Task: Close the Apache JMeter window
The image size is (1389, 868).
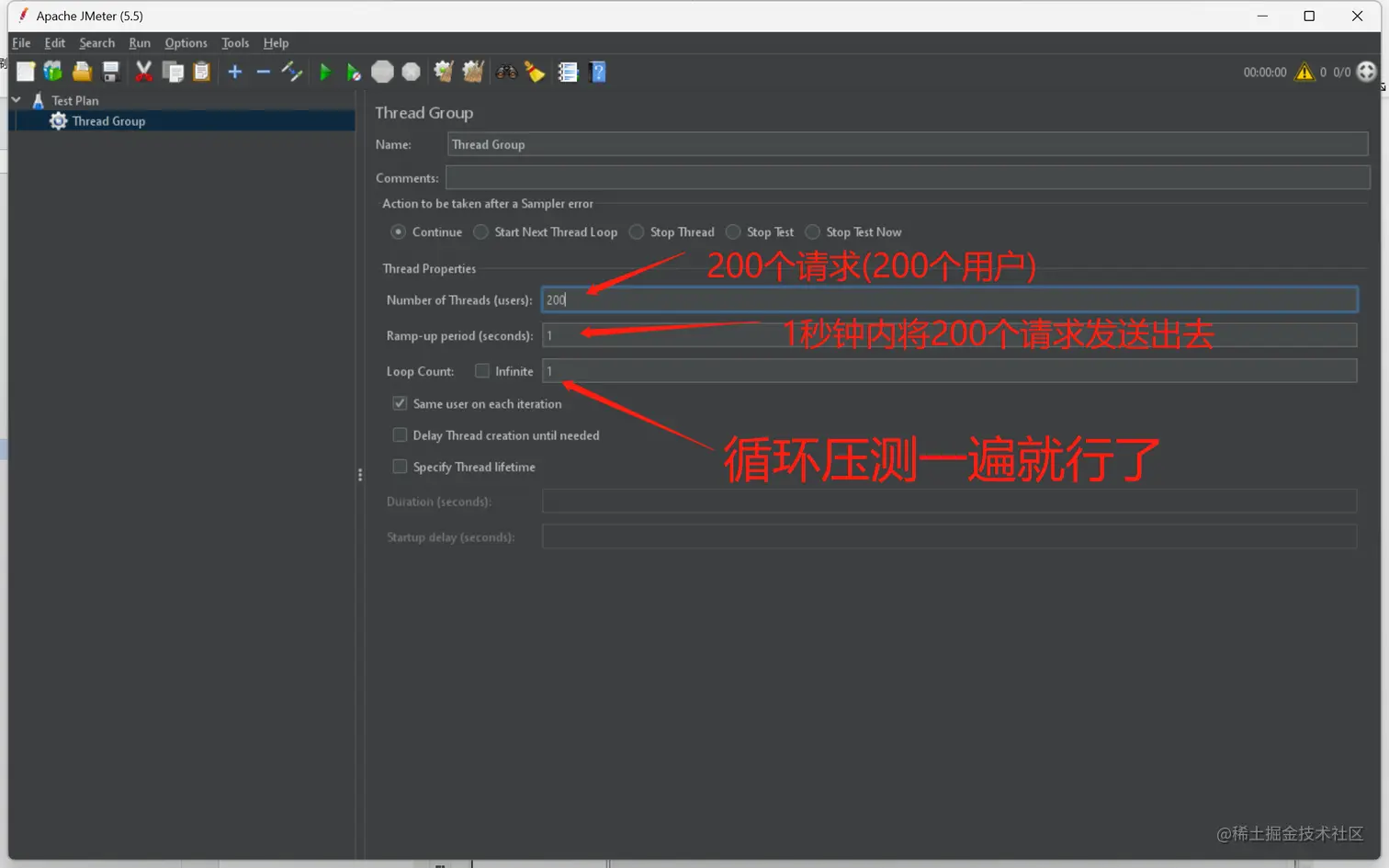Action: tap(1357, 16)
